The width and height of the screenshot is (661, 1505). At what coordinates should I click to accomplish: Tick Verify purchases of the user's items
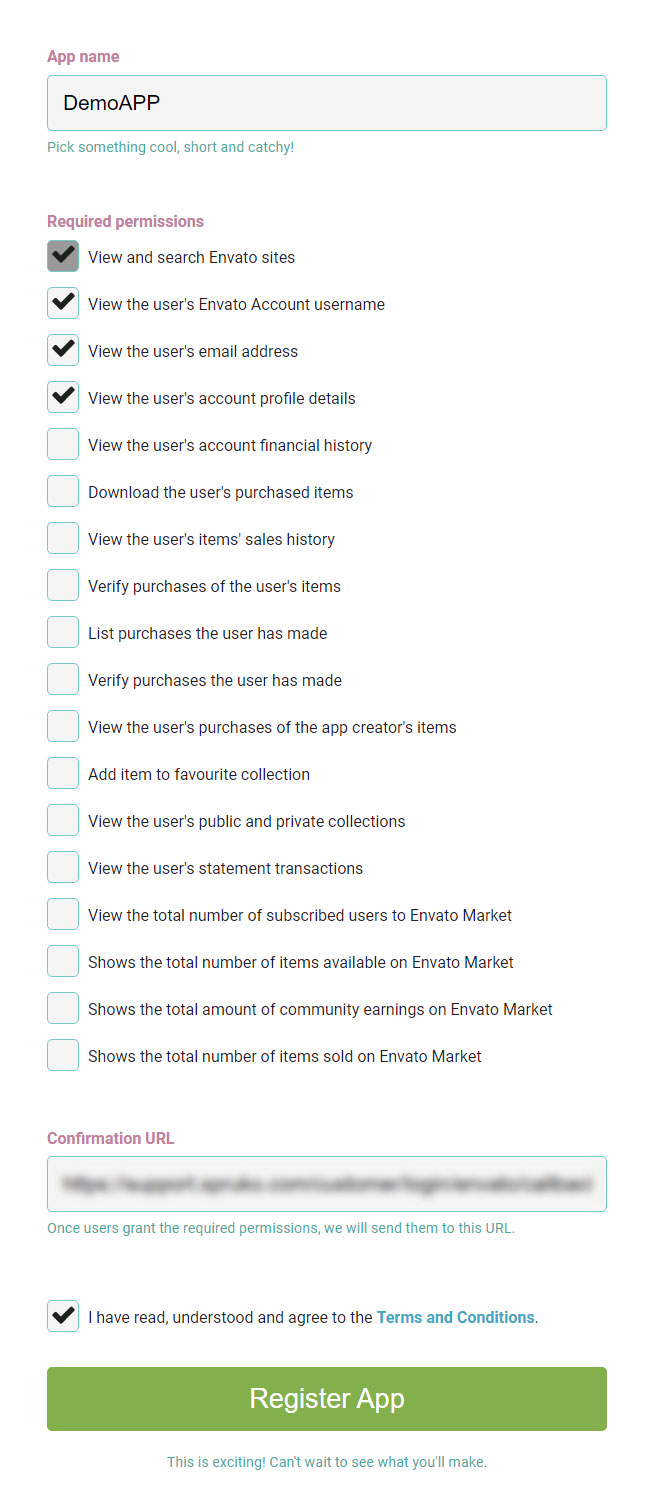click(63, 586)
